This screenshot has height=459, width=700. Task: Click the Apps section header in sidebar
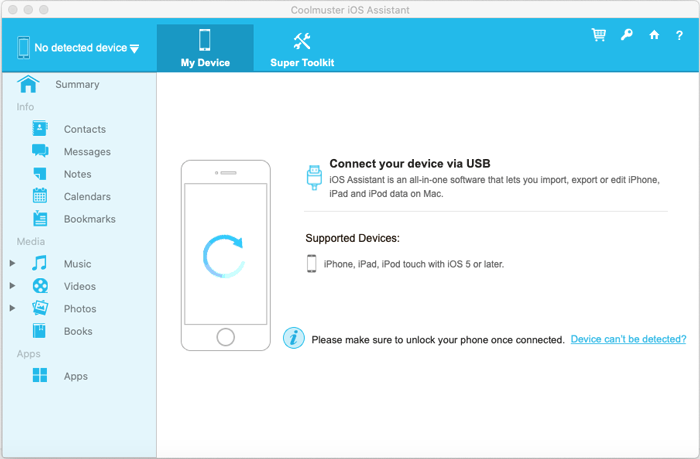29,354
